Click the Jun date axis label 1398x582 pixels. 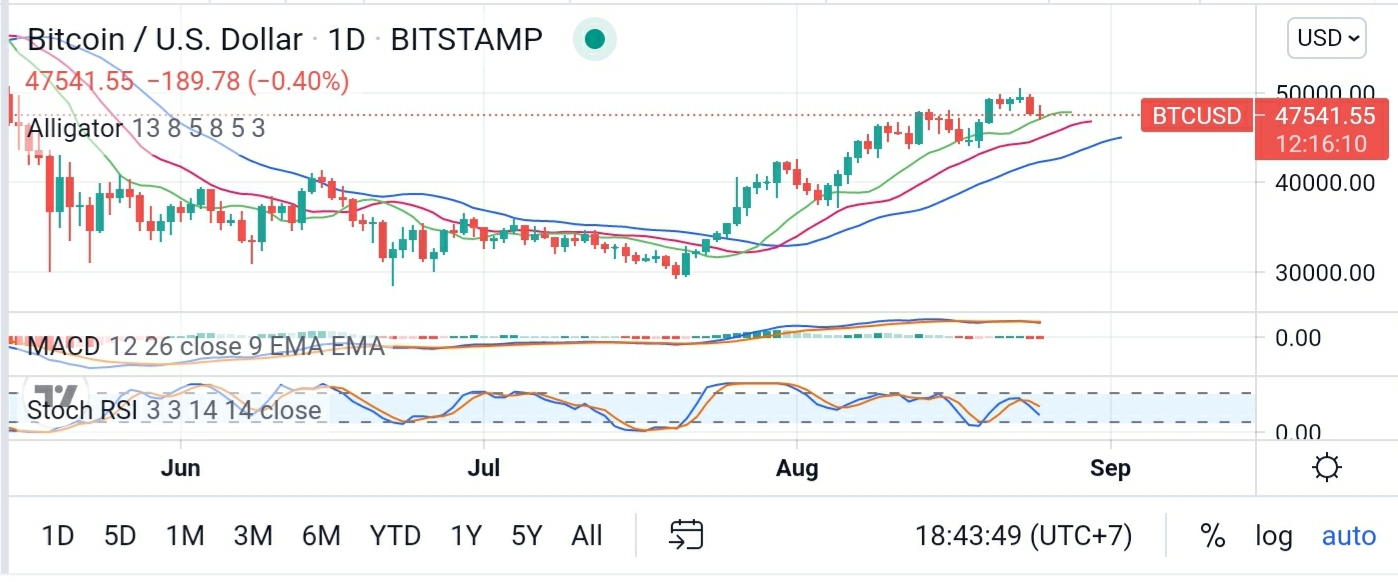click(x=181, y=467)
